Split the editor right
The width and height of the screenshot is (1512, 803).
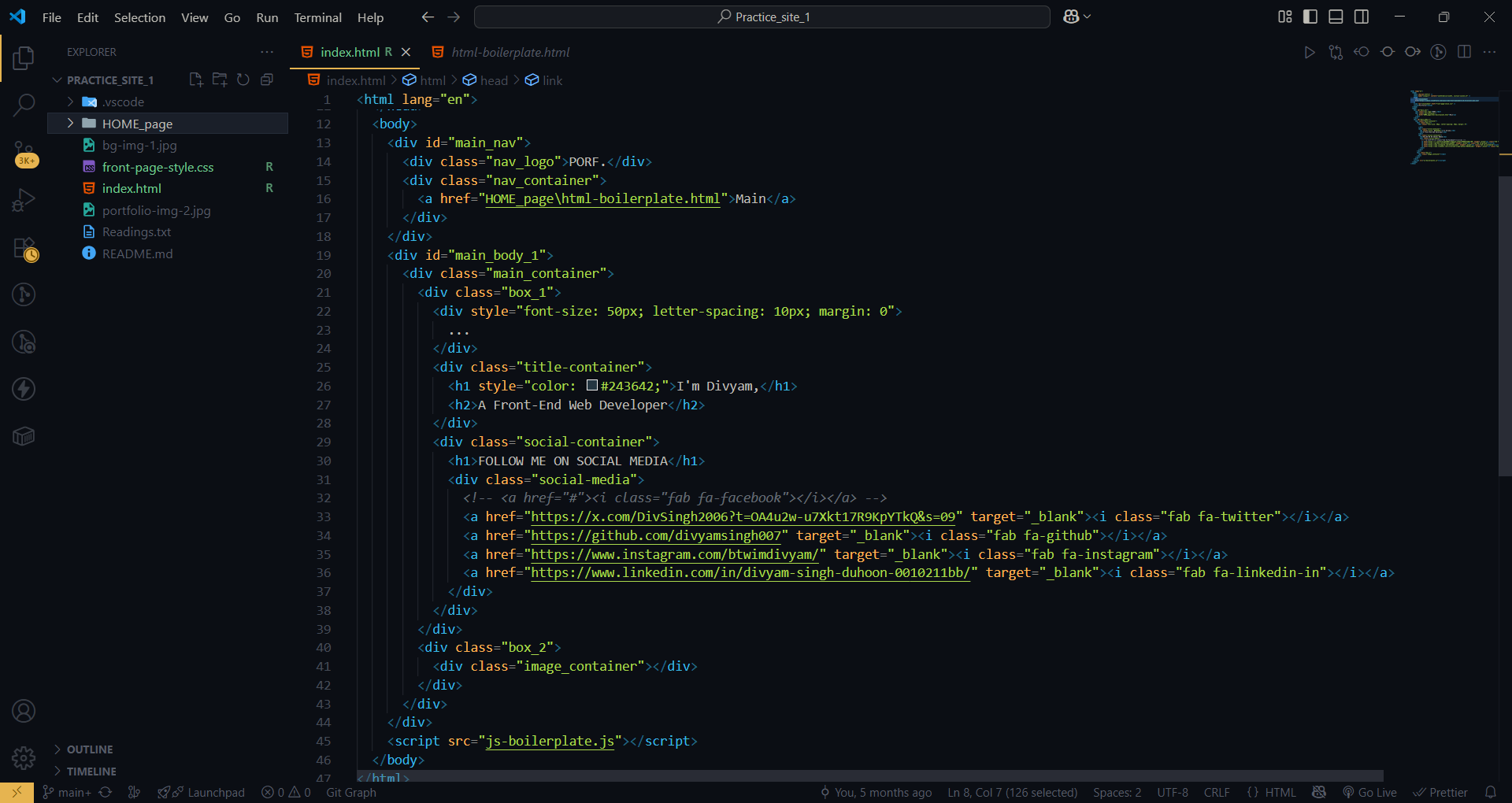pos(1464,52)
